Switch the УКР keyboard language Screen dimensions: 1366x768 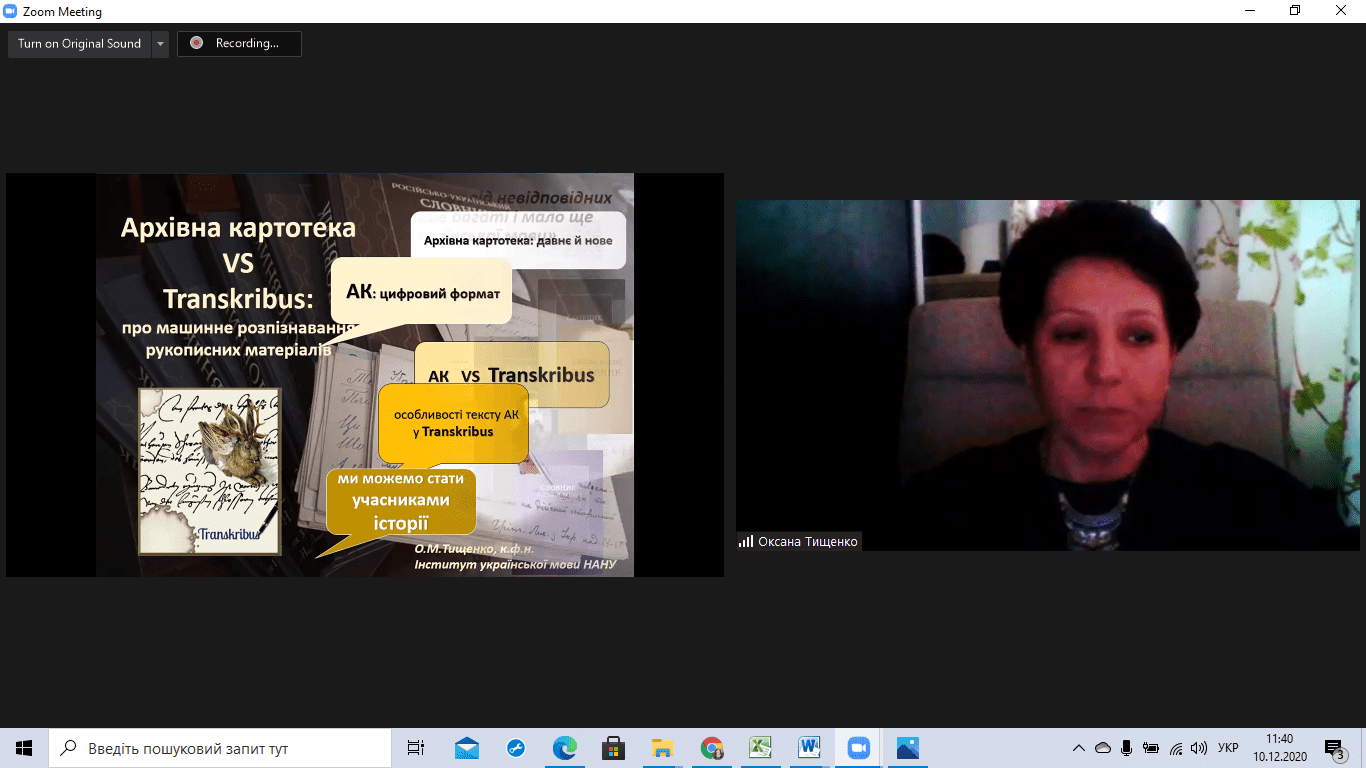pos(1229,748)
